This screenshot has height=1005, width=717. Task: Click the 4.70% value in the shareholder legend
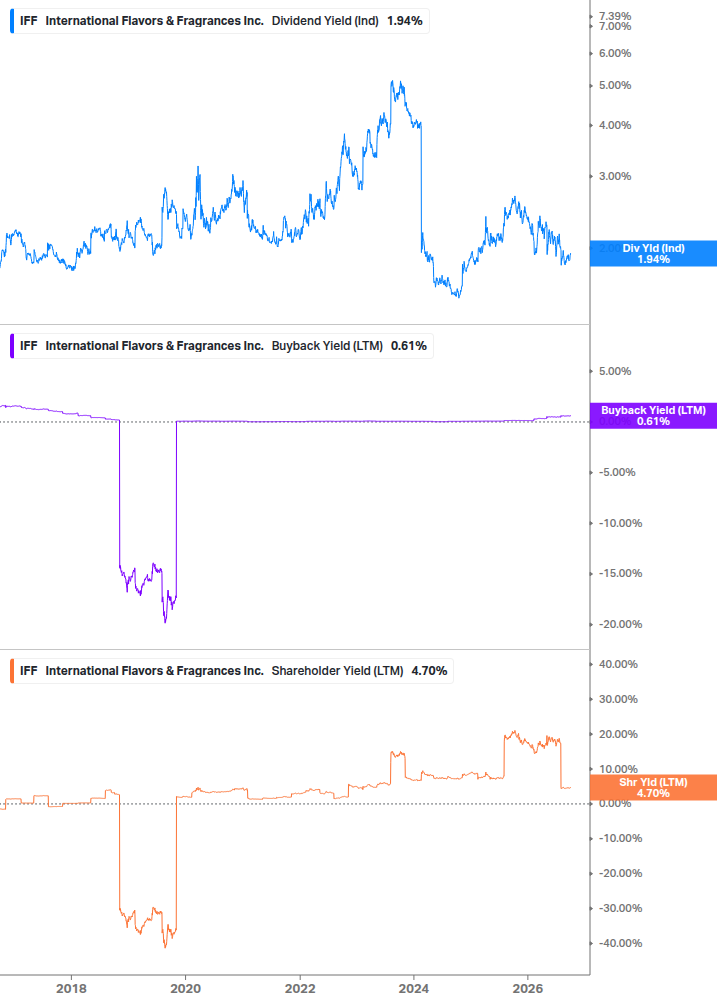(x=429, y=671)
